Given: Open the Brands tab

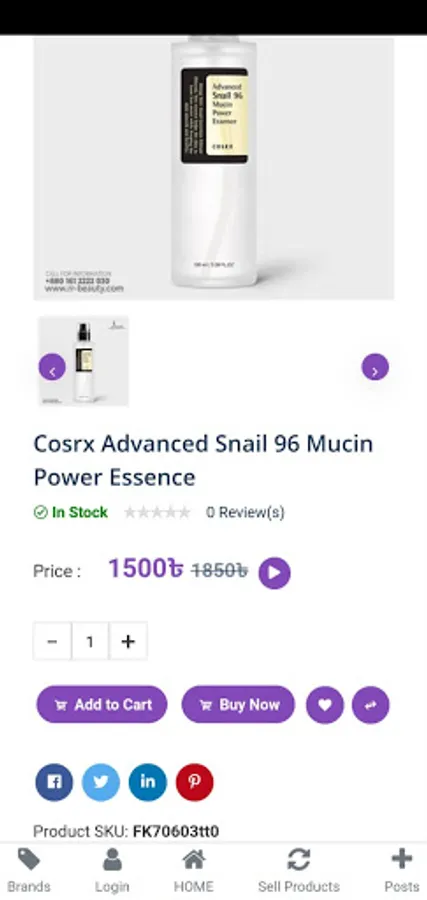Looking at the screenshot, I should point(29,871).
